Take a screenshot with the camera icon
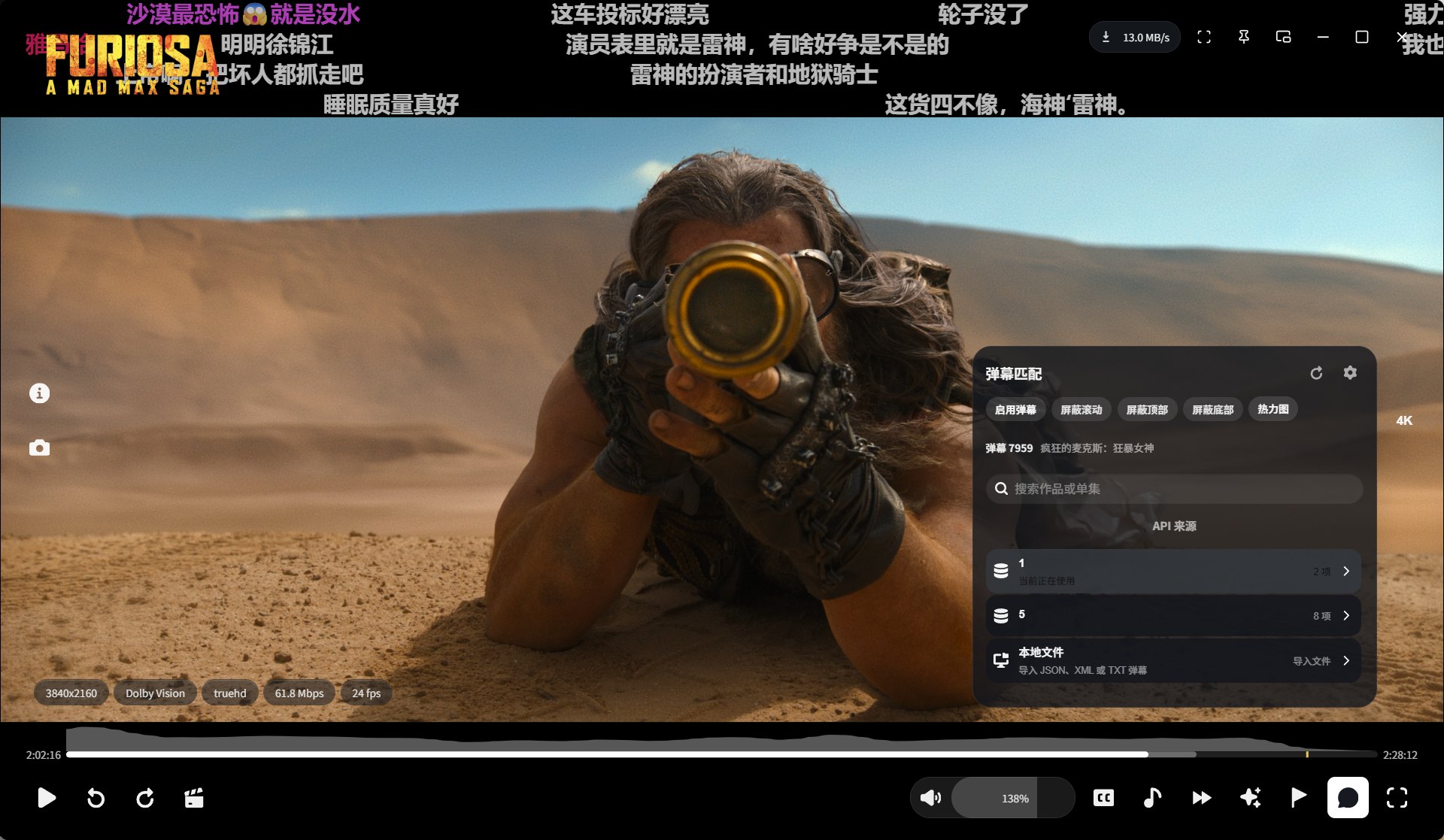 point(39,448)
